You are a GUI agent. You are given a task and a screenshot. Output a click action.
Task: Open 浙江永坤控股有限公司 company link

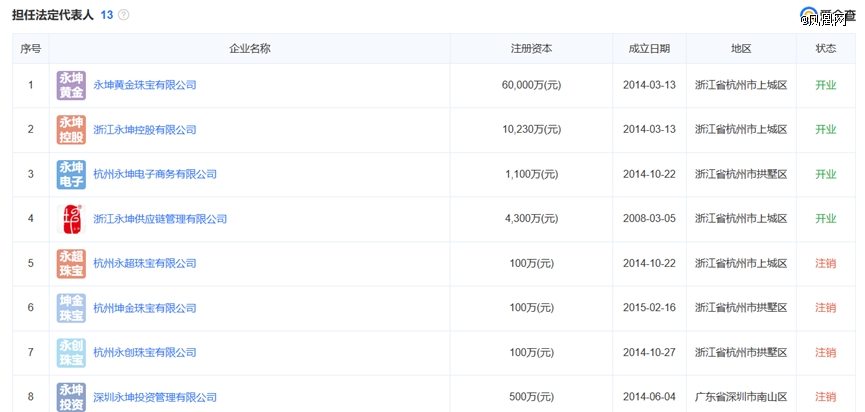(144, 130)
